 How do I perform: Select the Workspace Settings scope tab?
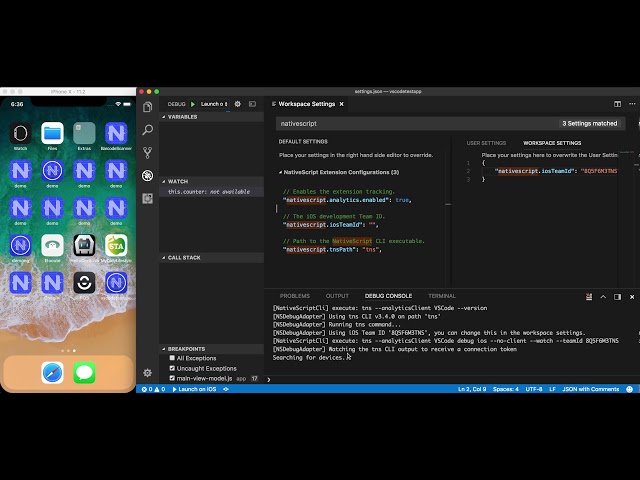tap(552, 143)
